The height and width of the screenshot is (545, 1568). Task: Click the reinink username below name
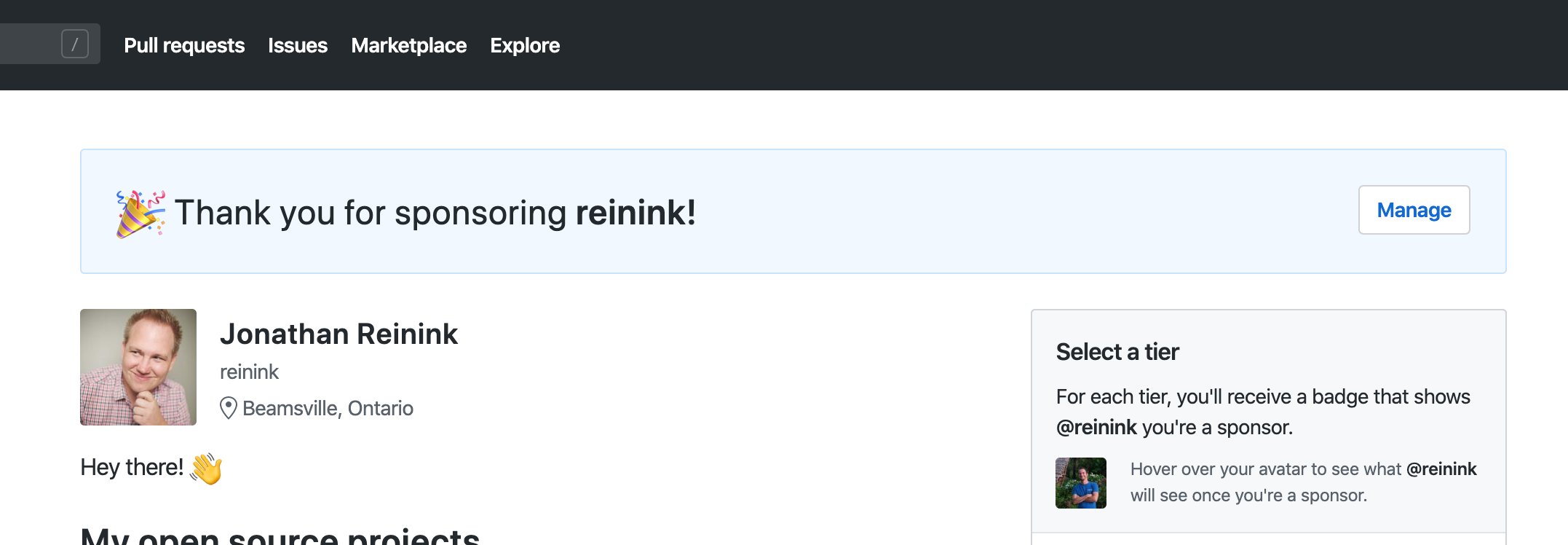pos(249,372)
